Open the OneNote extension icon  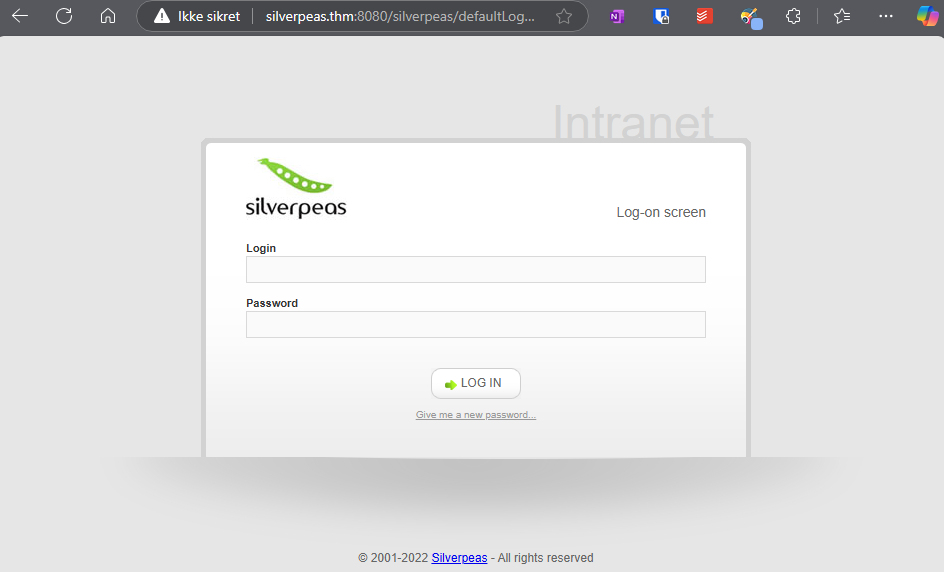[x=616, y=16]
